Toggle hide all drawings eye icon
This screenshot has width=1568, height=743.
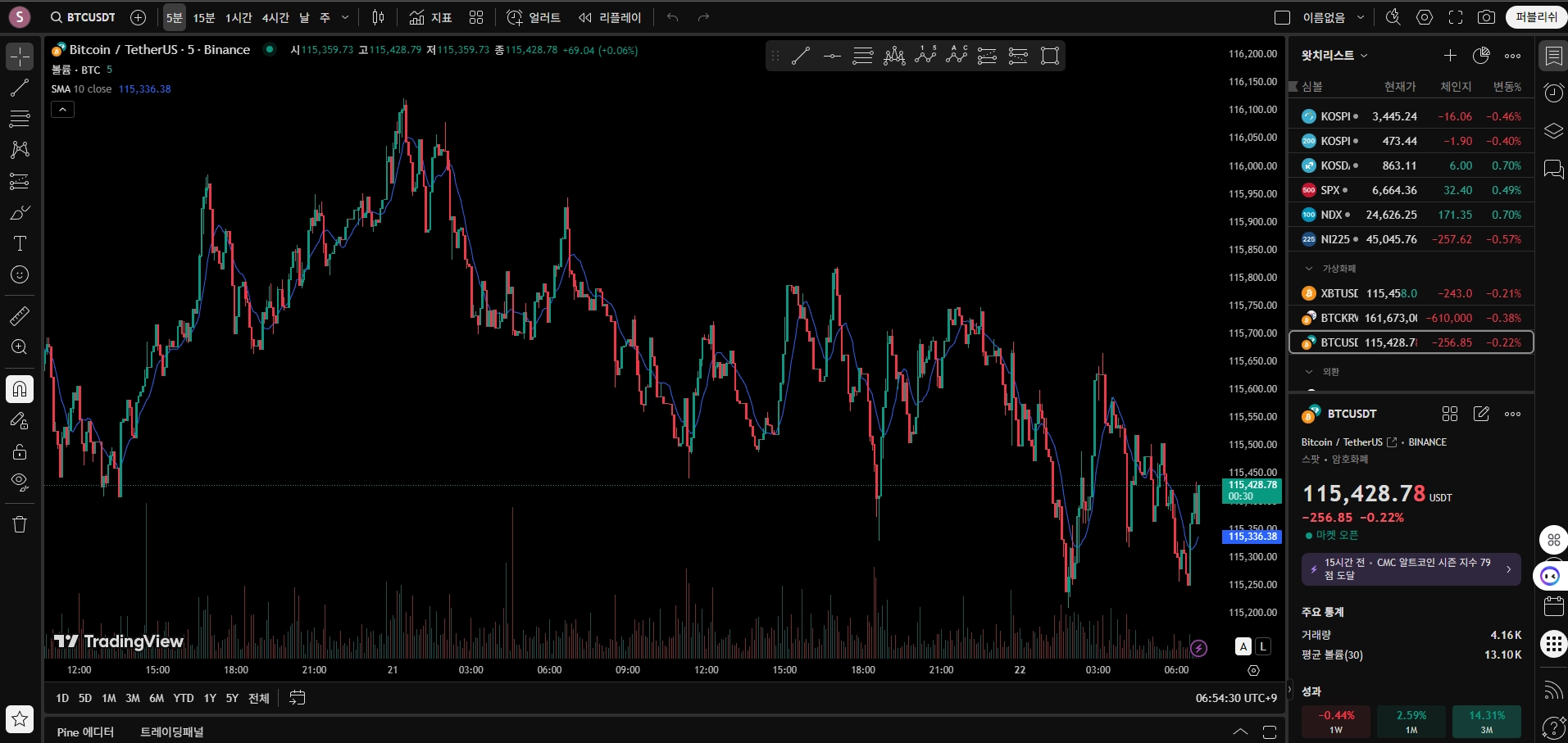[x=20, y=481]
